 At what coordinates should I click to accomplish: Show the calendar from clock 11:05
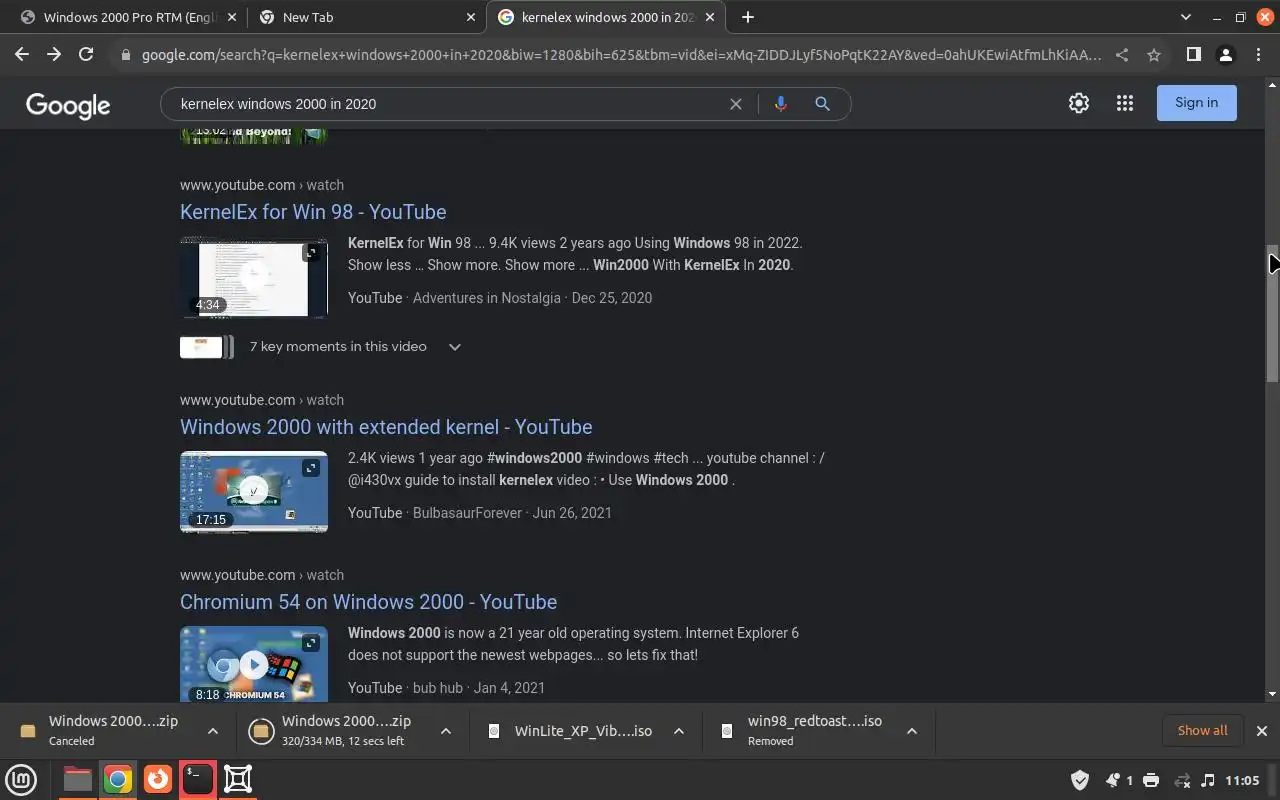point(1242,780)
